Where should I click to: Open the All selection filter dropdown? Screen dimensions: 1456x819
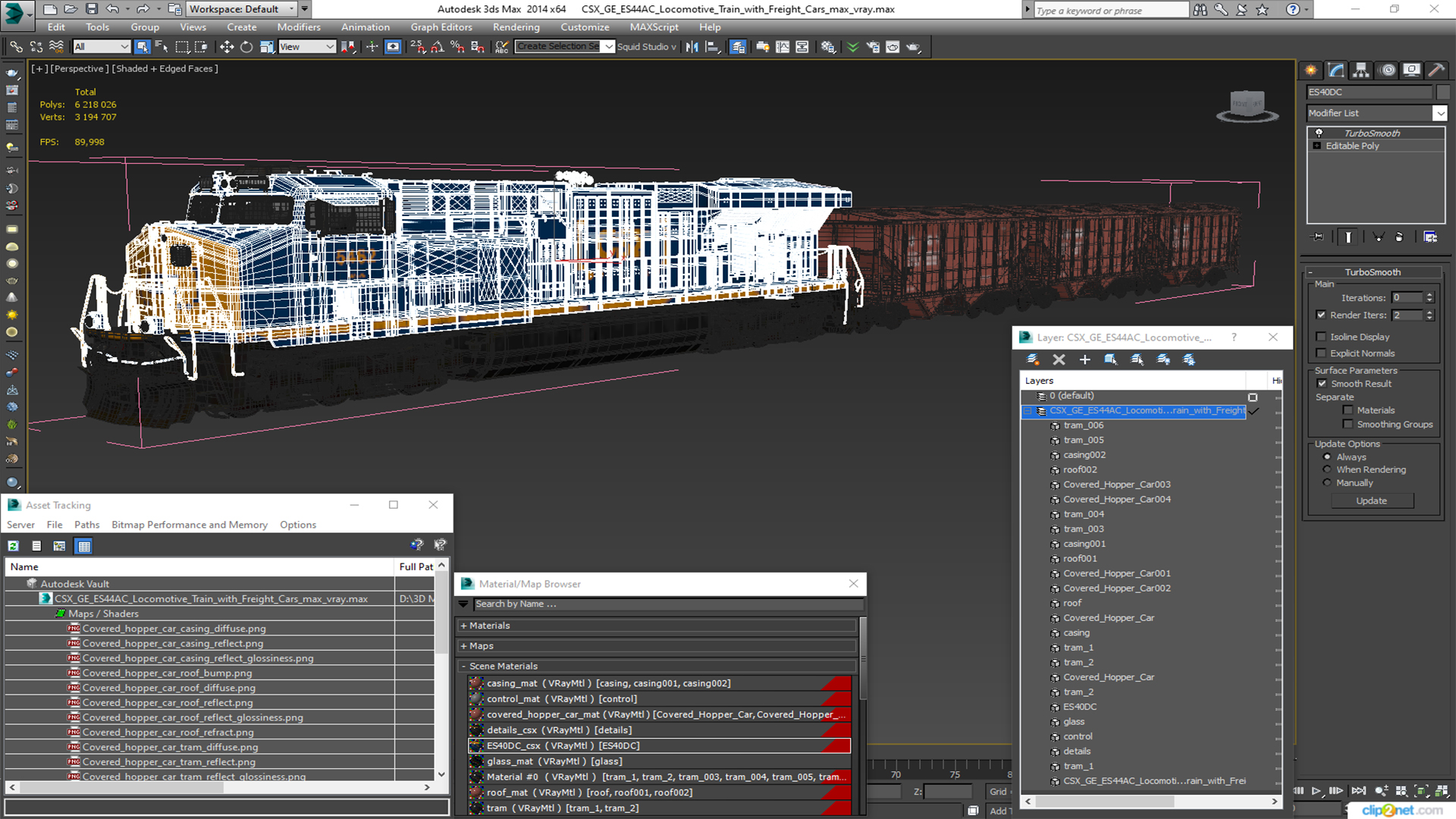[102, 47]
